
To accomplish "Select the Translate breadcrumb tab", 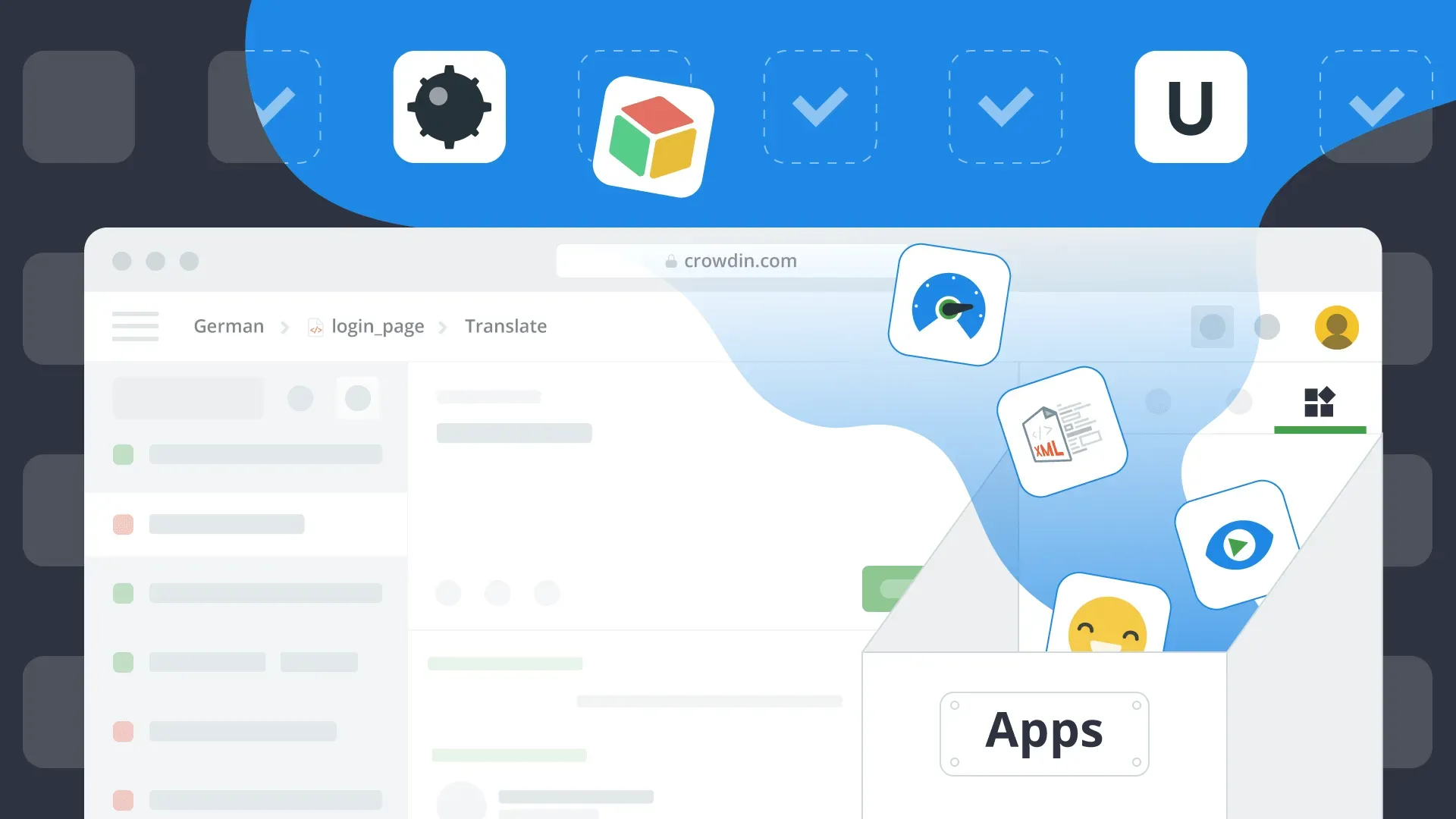I will tap(506, 326).
